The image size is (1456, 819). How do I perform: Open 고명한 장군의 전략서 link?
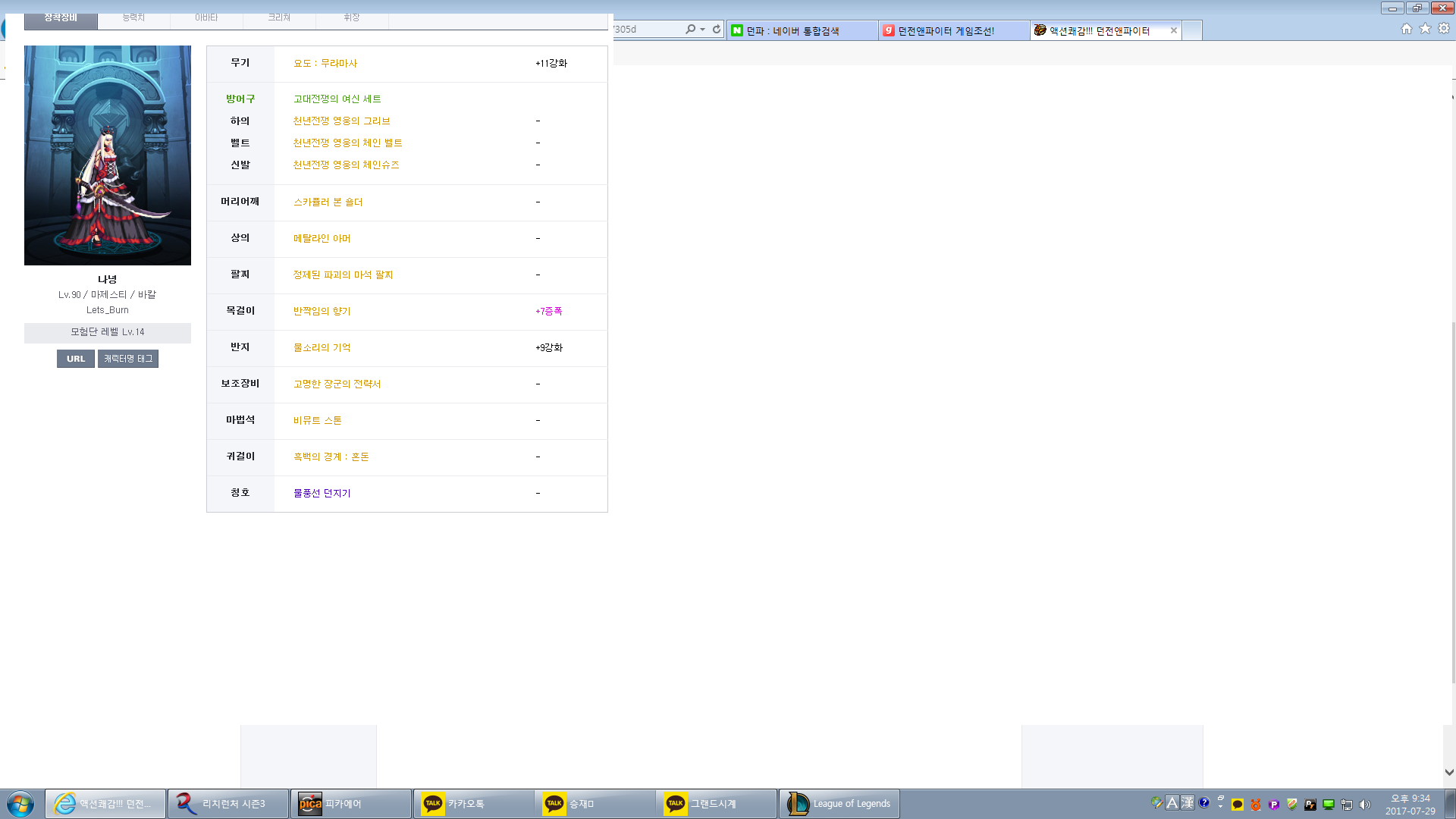click(337, 384)
